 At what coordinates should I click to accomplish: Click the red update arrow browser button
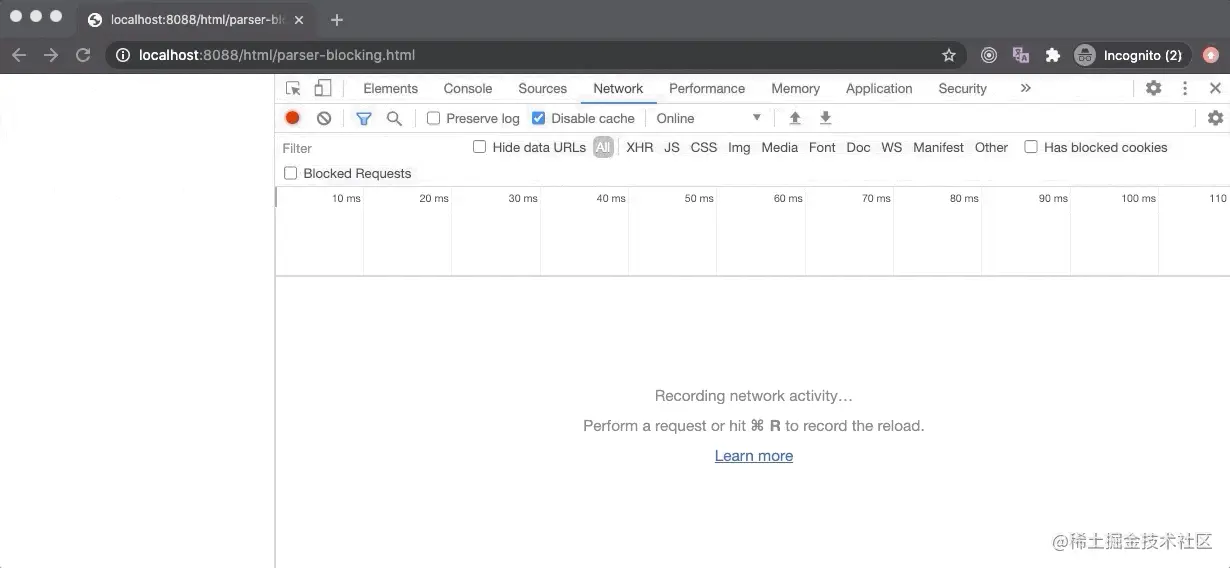tap(1211, 55)
